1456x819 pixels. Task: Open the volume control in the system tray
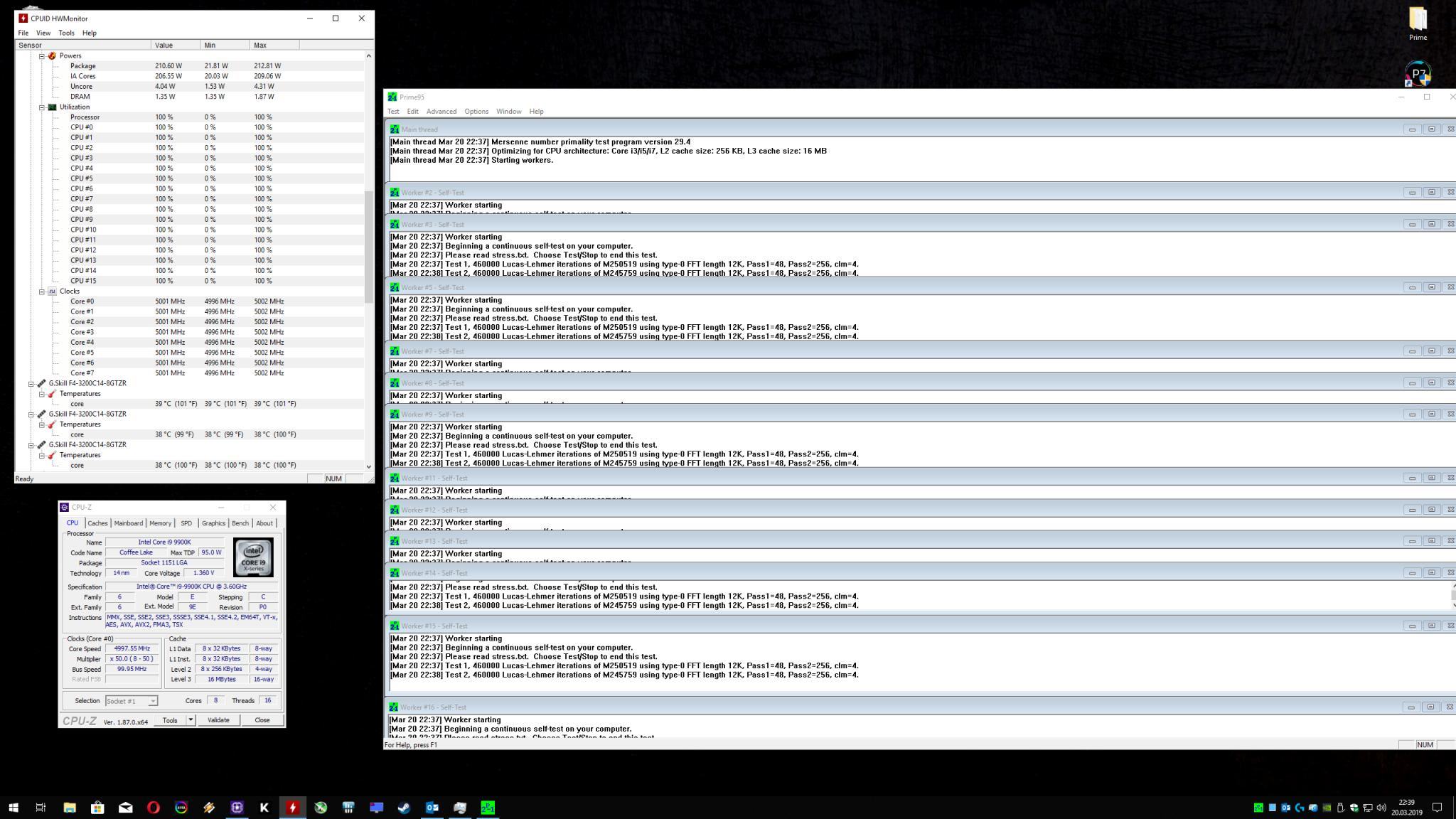click(1381, 808)
